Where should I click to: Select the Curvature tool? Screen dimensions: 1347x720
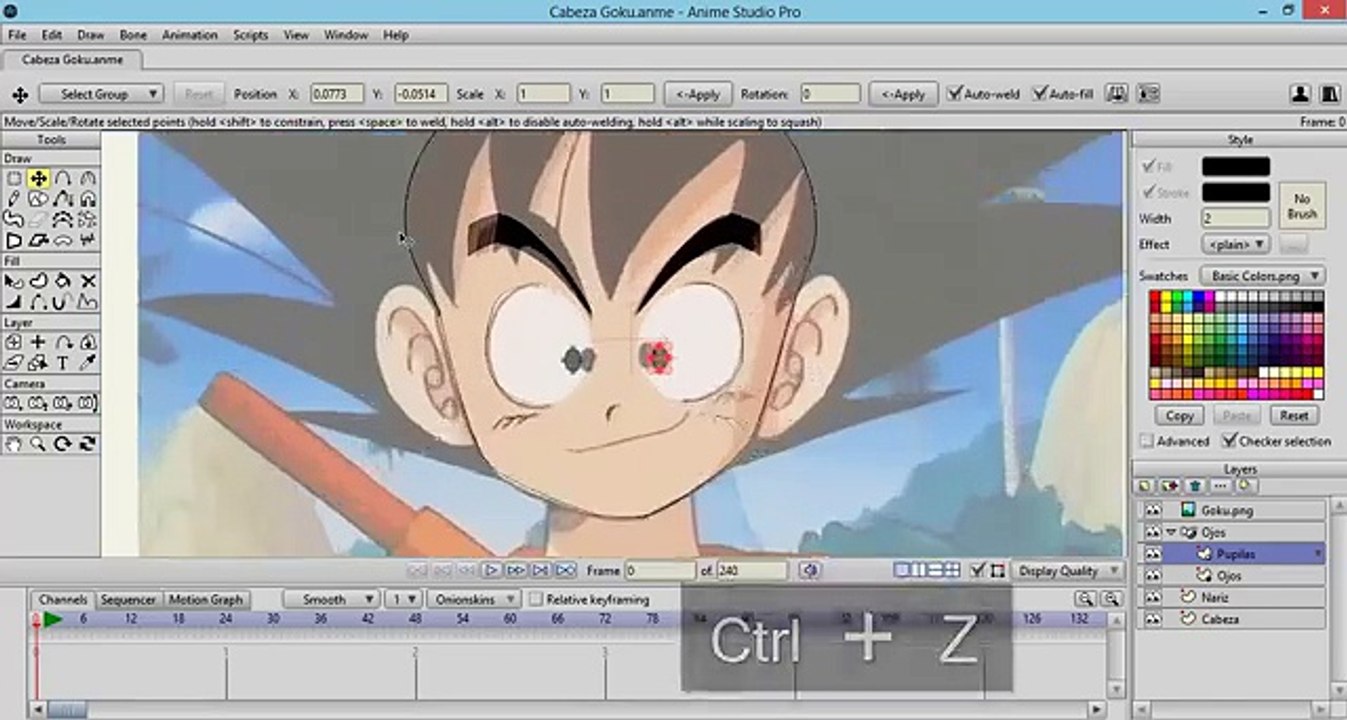88,178
